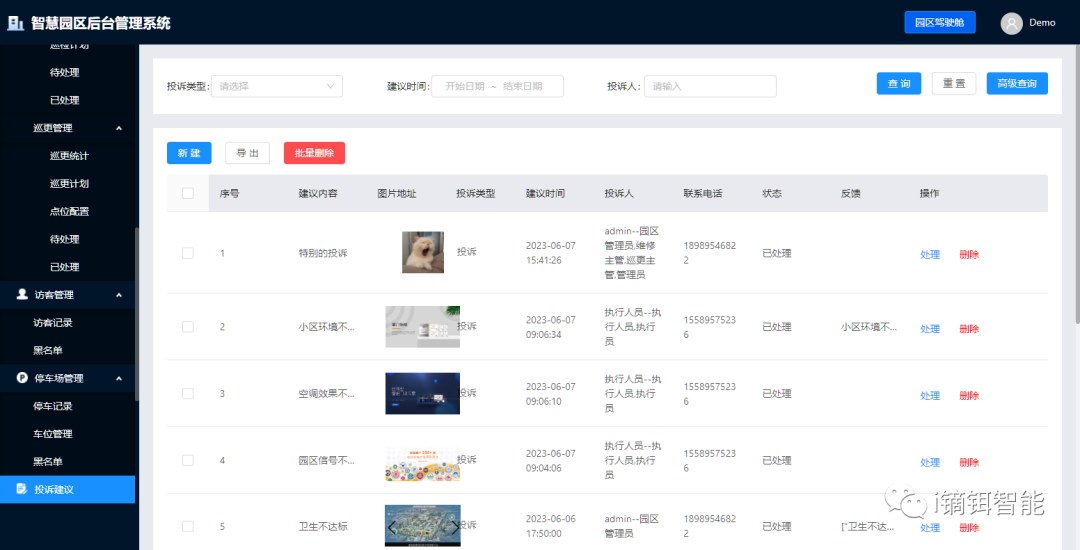Collapse the 停车场管理 sidebar group
1080x550 pixels.
(119, 378)
